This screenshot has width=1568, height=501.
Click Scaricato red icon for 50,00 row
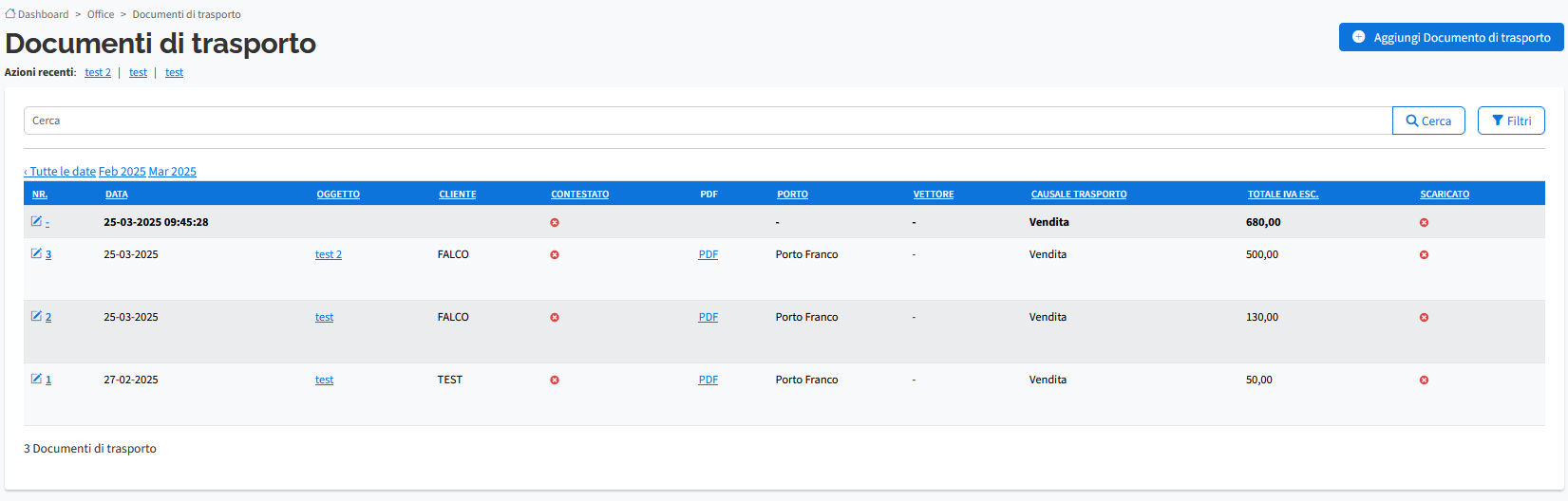1424,380
